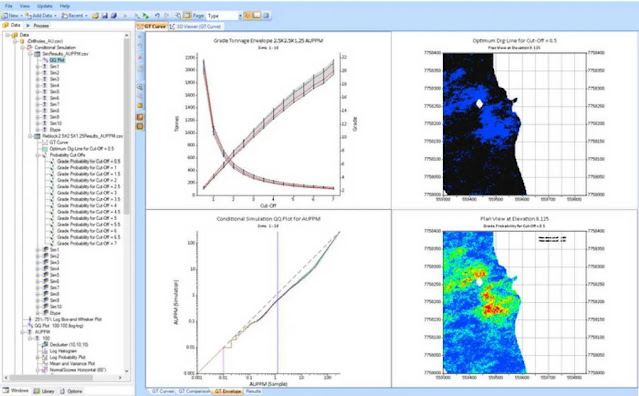Screen dimensions: 639x396
Task: Switch to Results bottom tab
Action: tap(253, 391)
